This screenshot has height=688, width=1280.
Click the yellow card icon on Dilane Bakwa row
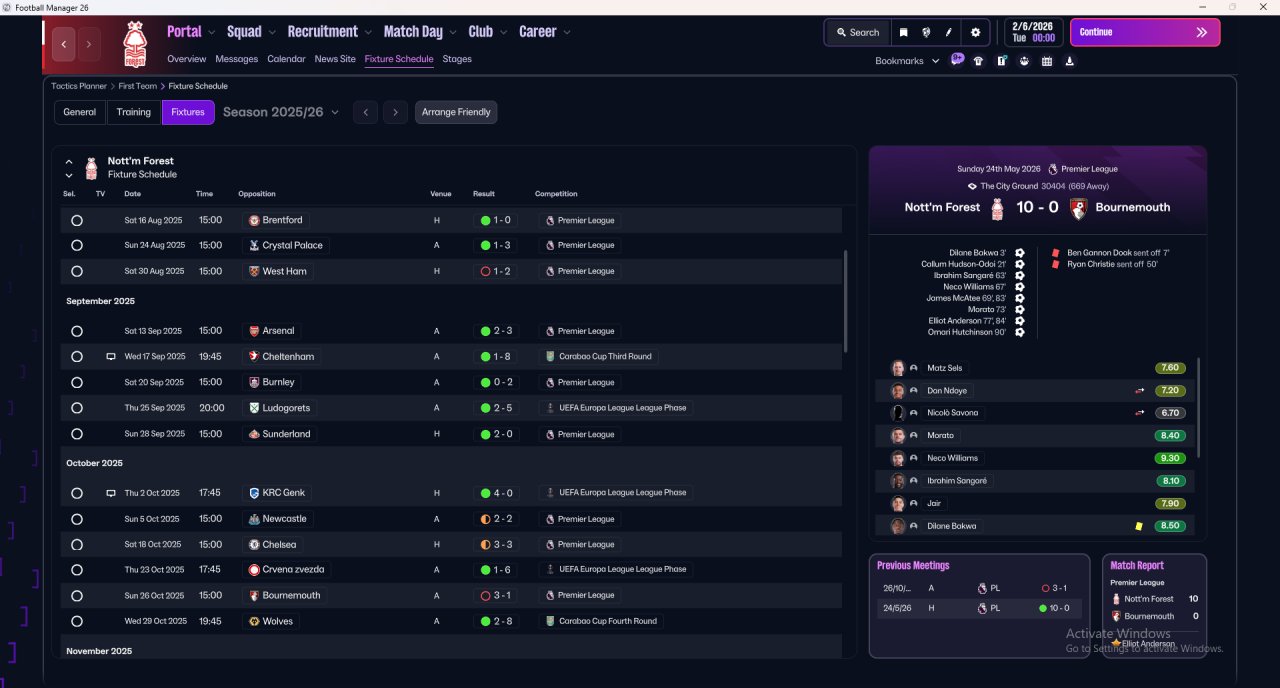(1138, 526)
